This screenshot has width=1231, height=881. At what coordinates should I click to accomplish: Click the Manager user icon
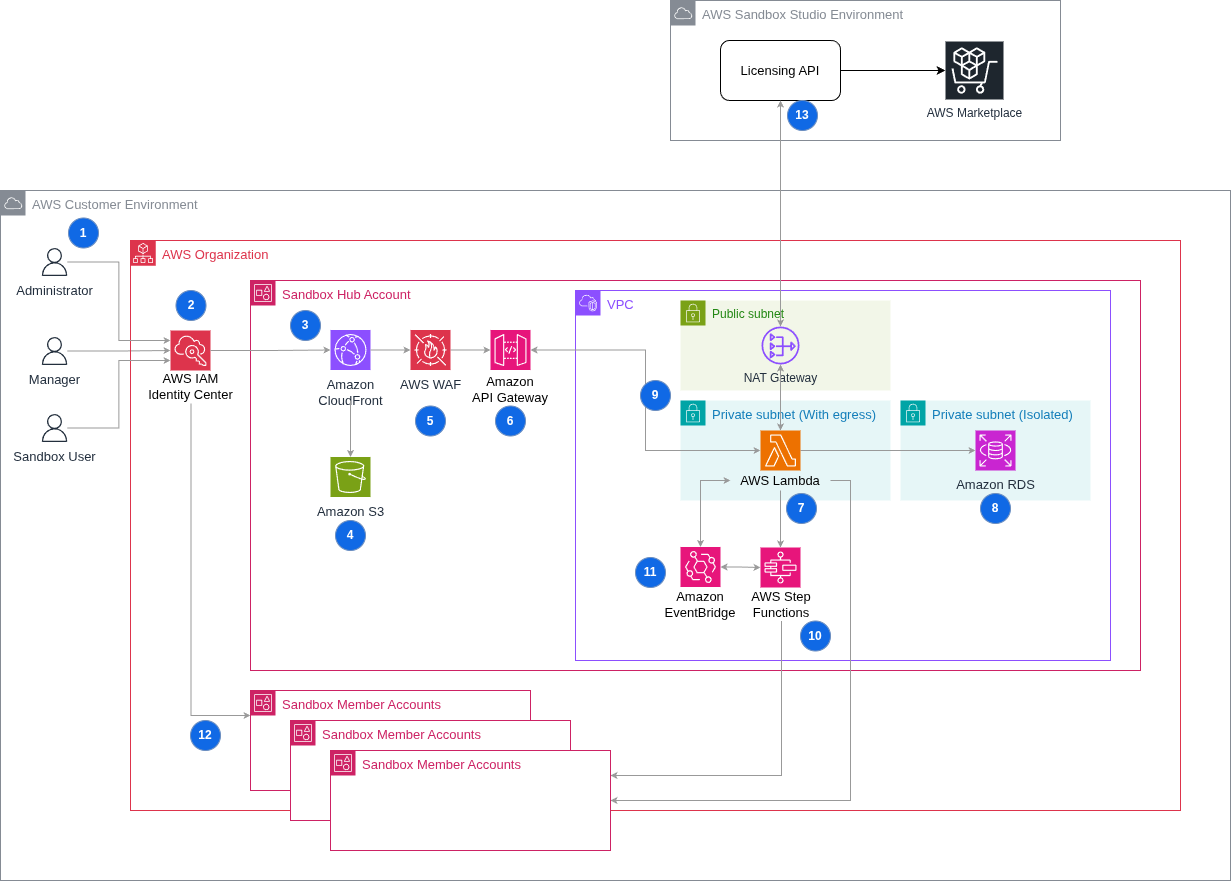(55, 353)
